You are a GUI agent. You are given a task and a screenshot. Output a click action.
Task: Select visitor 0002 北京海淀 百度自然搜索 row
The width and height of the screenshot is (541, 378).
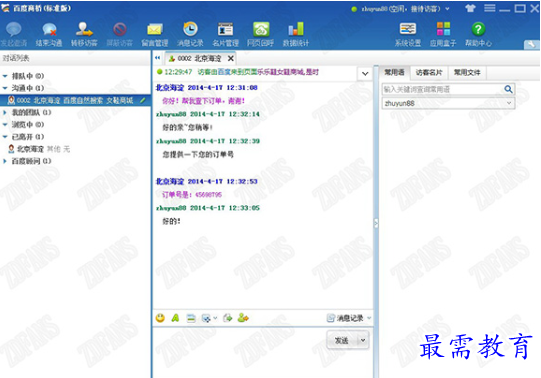tap(75, 100)
